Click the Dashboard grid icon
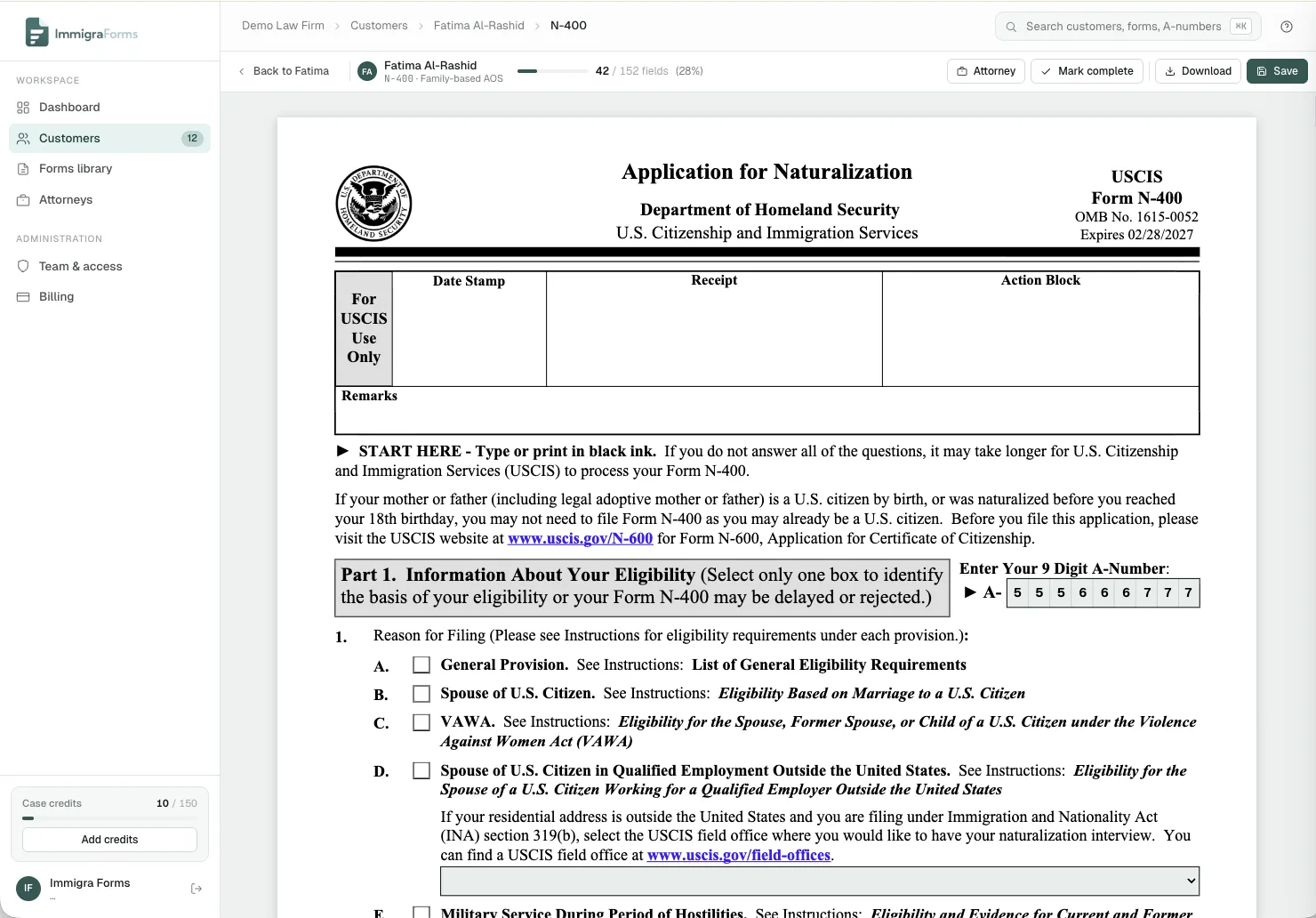 [x=23, y=108]
